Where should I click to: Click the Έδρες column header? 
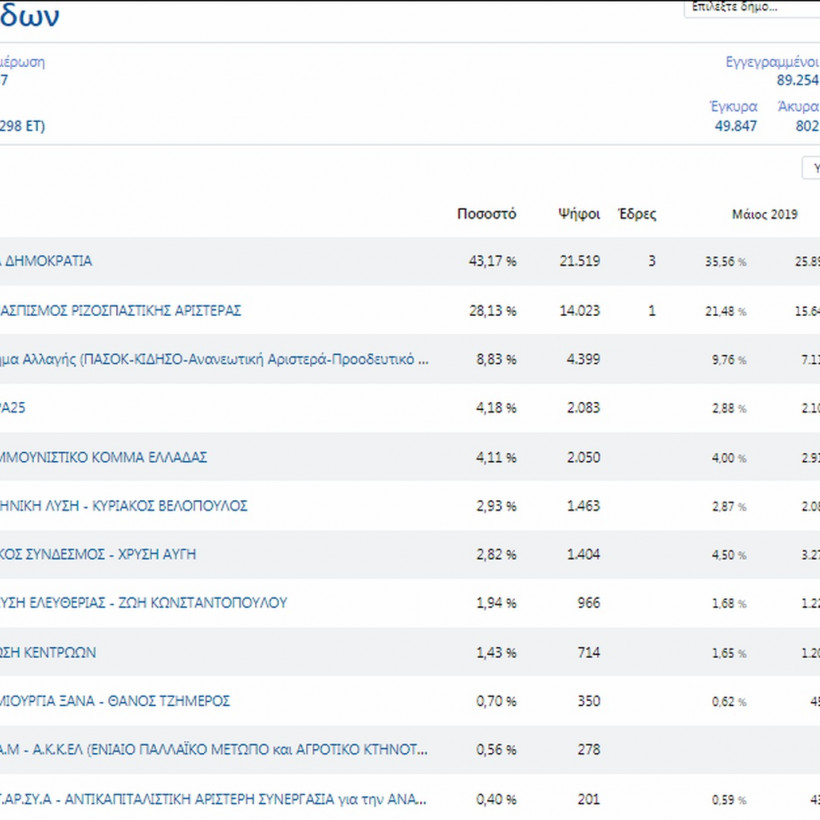click(637, 214)
